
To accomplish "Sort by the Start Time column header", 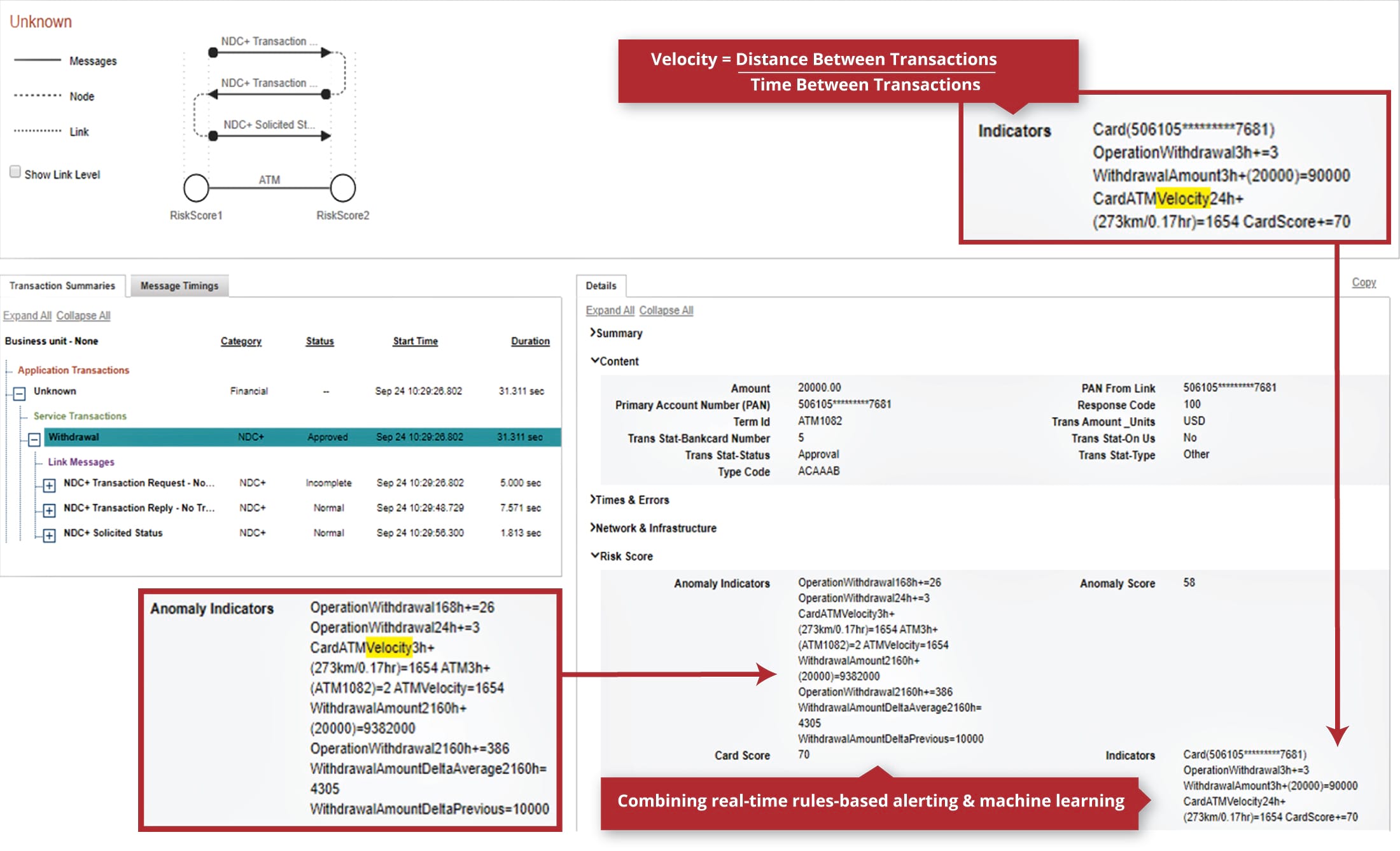I will [x=415, y=341].
